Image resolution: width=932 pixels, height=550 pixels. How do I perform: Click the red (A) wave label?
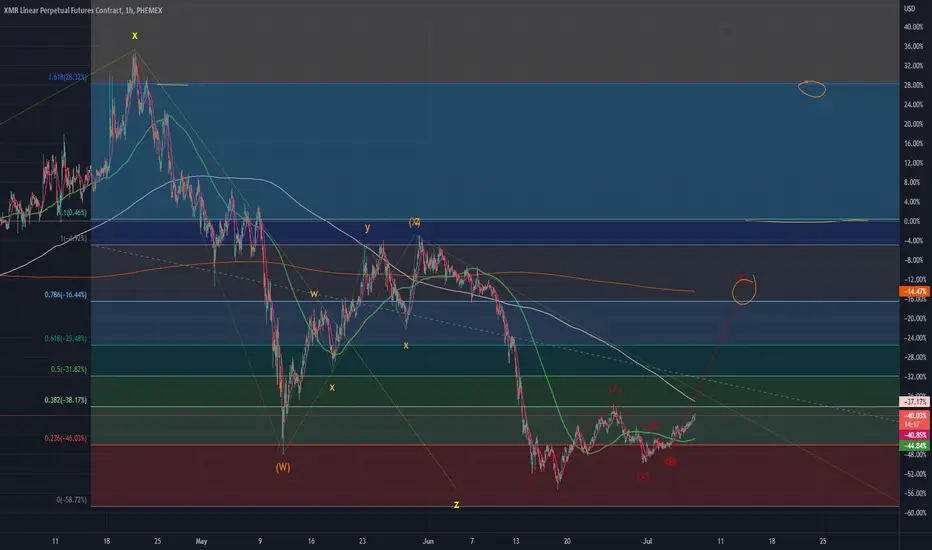pyautogui.click(x=615, y=389)
